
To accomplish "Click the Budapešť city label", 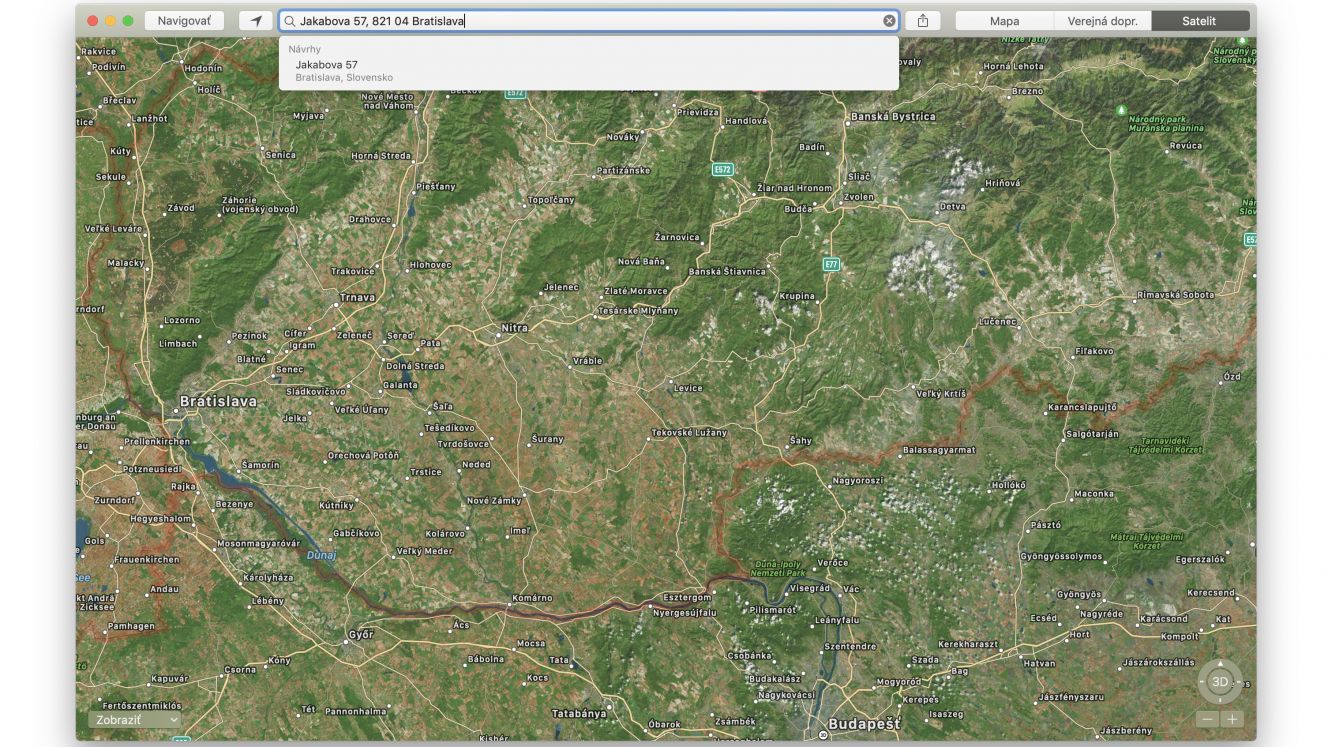I will click(x=864, y=723).
